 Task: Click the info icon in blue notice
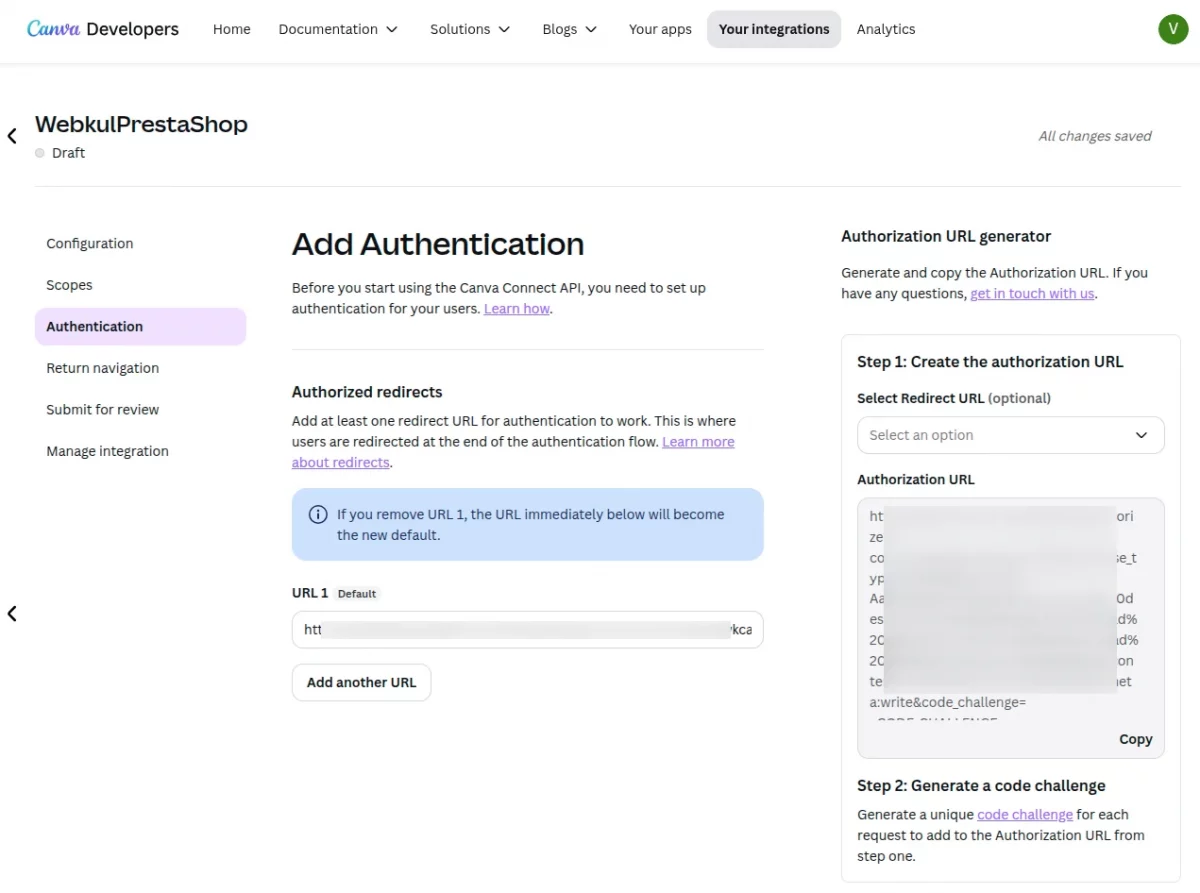(318, 515)
